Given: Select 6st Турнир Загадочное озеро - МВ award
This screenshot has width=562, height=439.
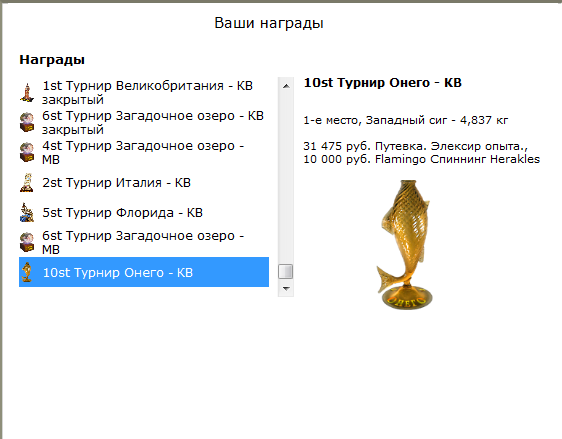Looking at the screenshot, I should 144,242.
